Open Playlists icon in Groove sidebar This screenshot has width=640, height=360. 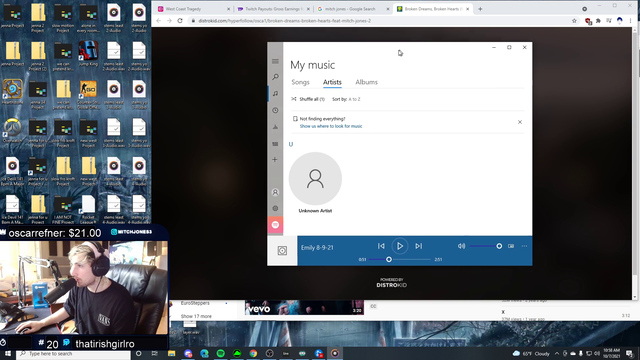tap(275, 144)
